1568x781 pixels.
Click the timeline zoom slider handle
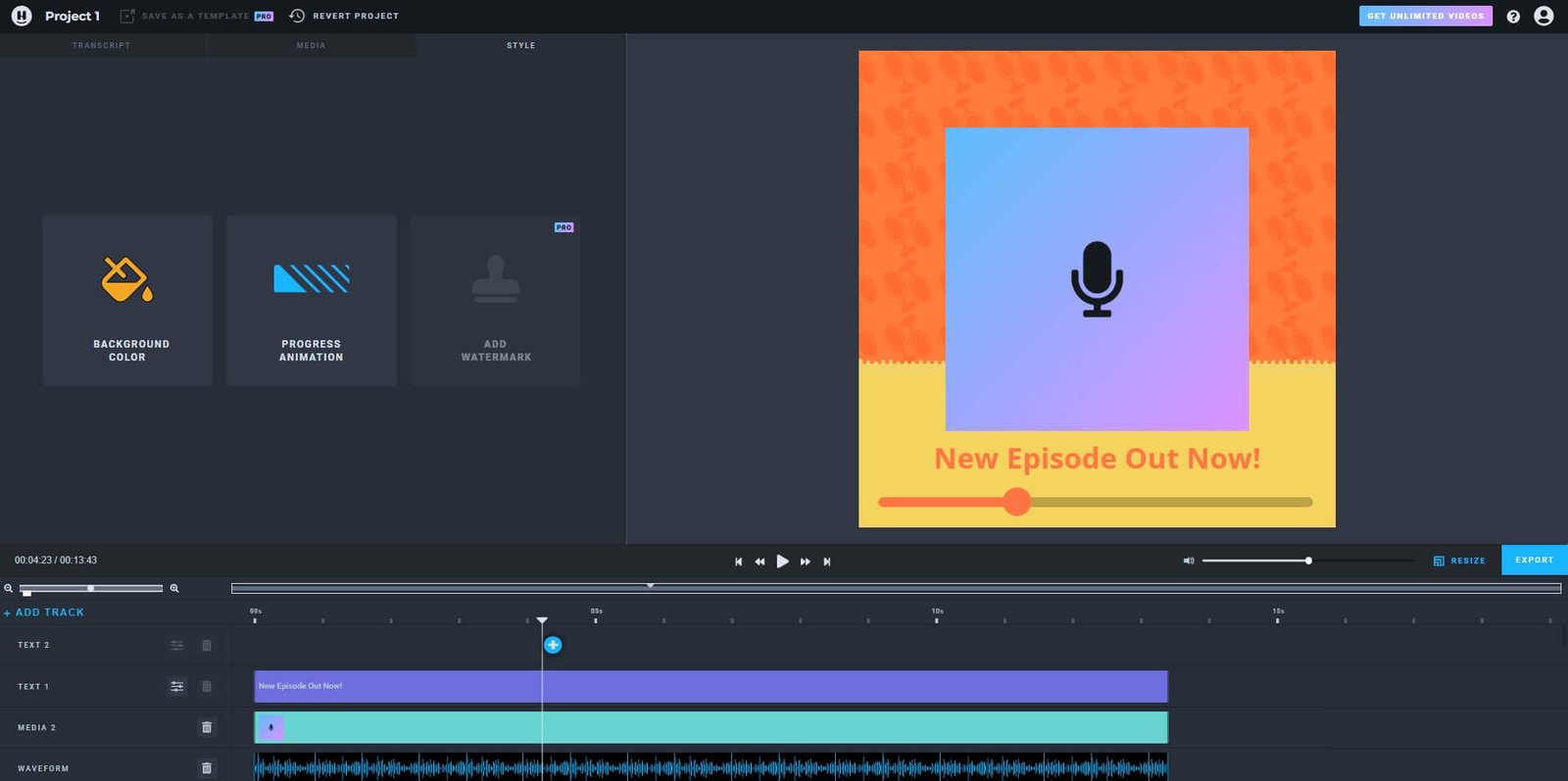coord(90,588)
